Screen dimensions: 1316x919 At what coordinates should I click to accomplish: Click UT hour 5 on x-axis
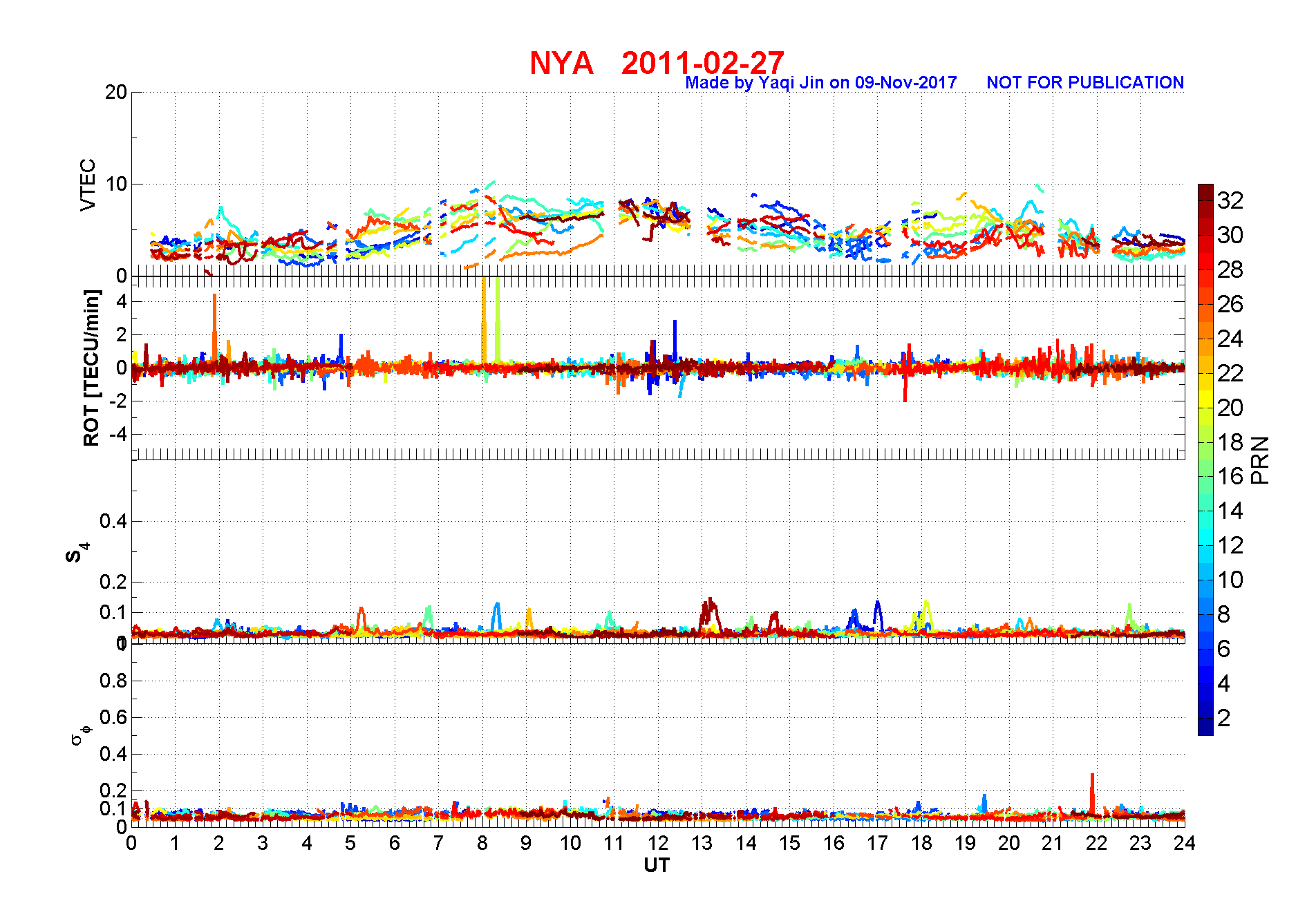coord(351,843)
